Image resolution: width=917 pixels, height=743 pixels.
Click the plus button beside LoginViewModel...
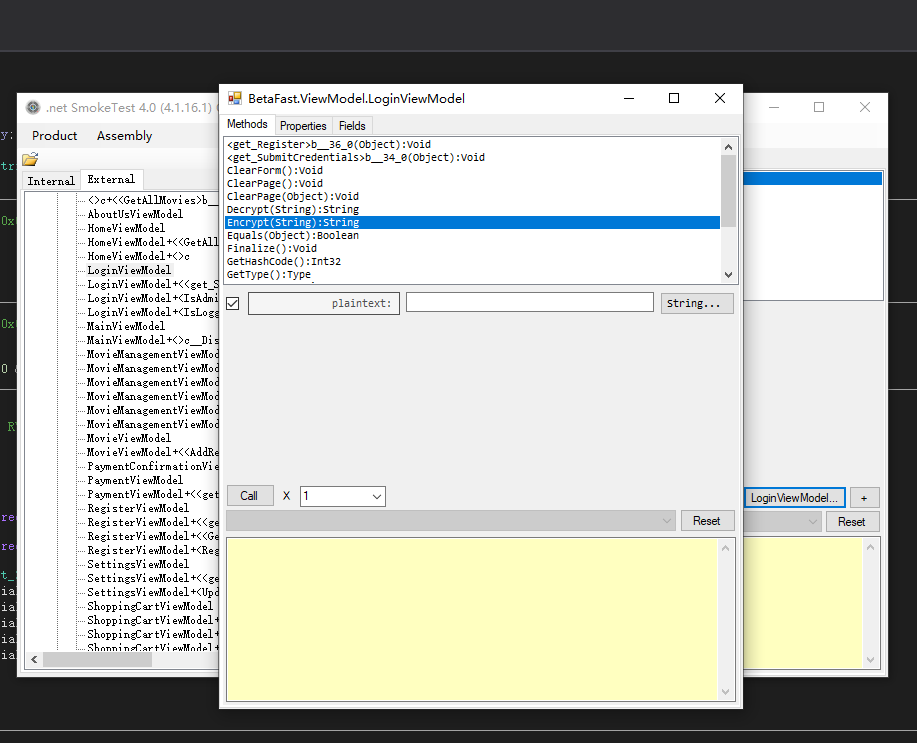(864, 498)
